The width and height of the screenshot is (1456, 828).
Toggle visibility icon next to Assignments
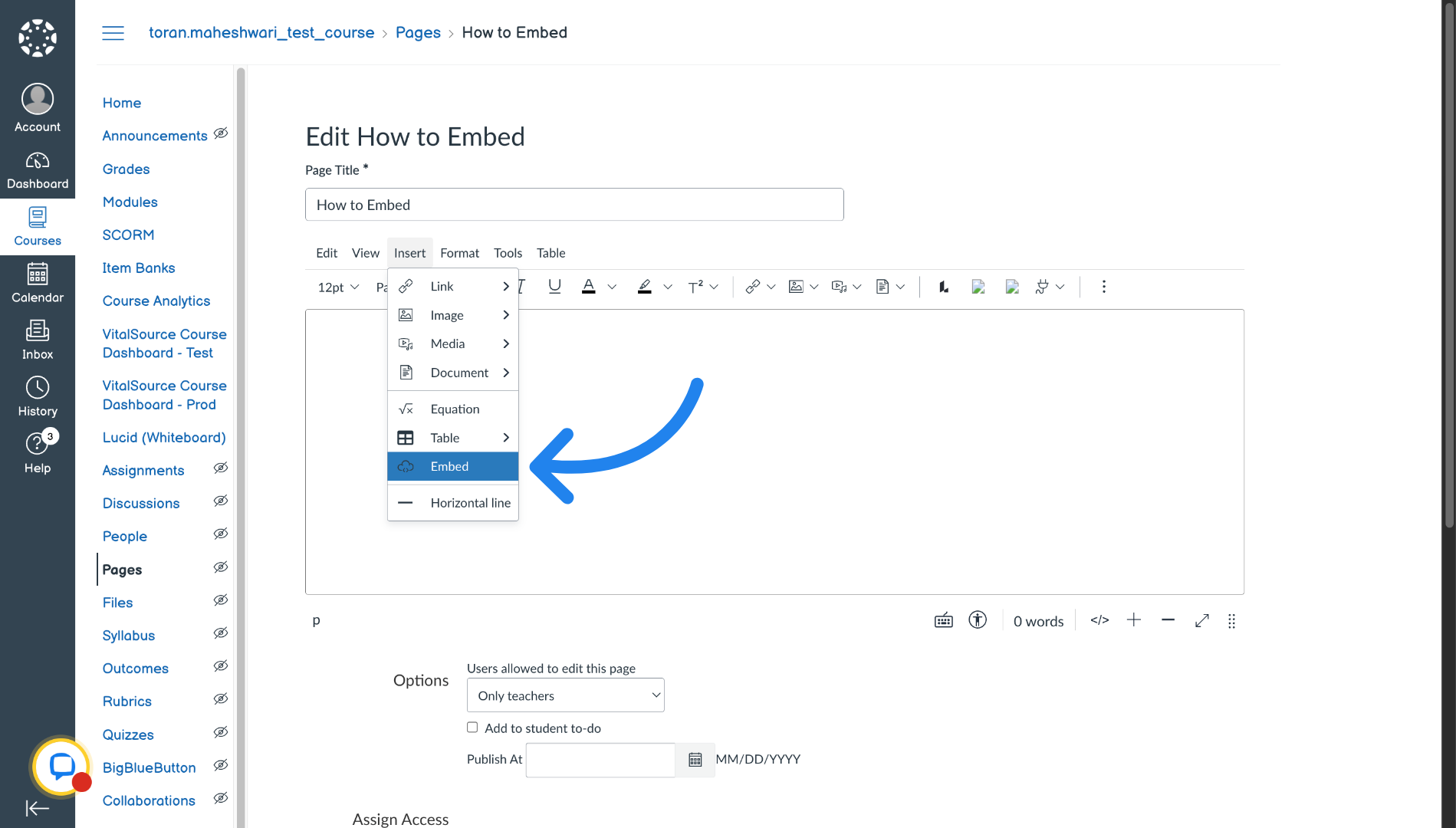point(221,468)
